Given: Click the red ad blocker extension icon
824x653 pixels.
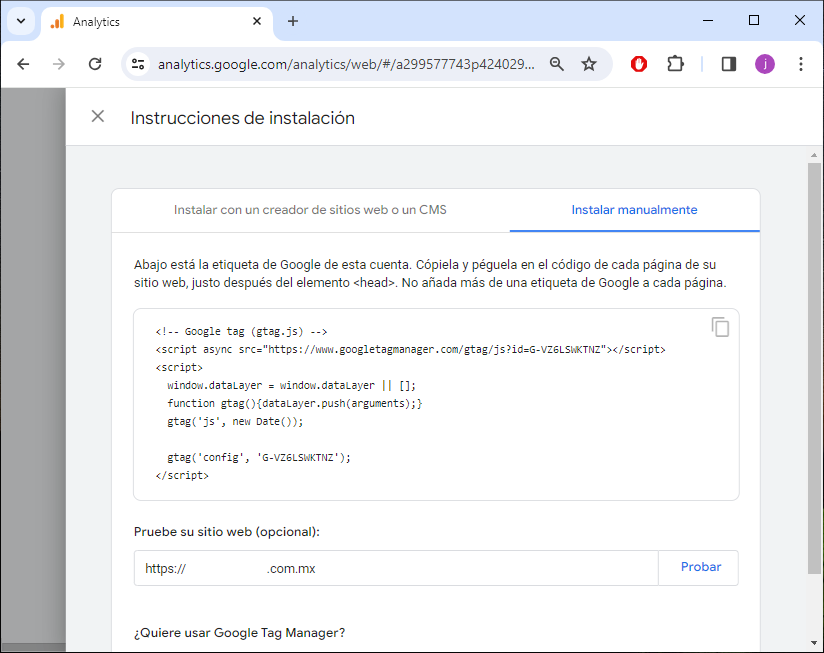Looking at the screenshot, I should click(639, 64).
